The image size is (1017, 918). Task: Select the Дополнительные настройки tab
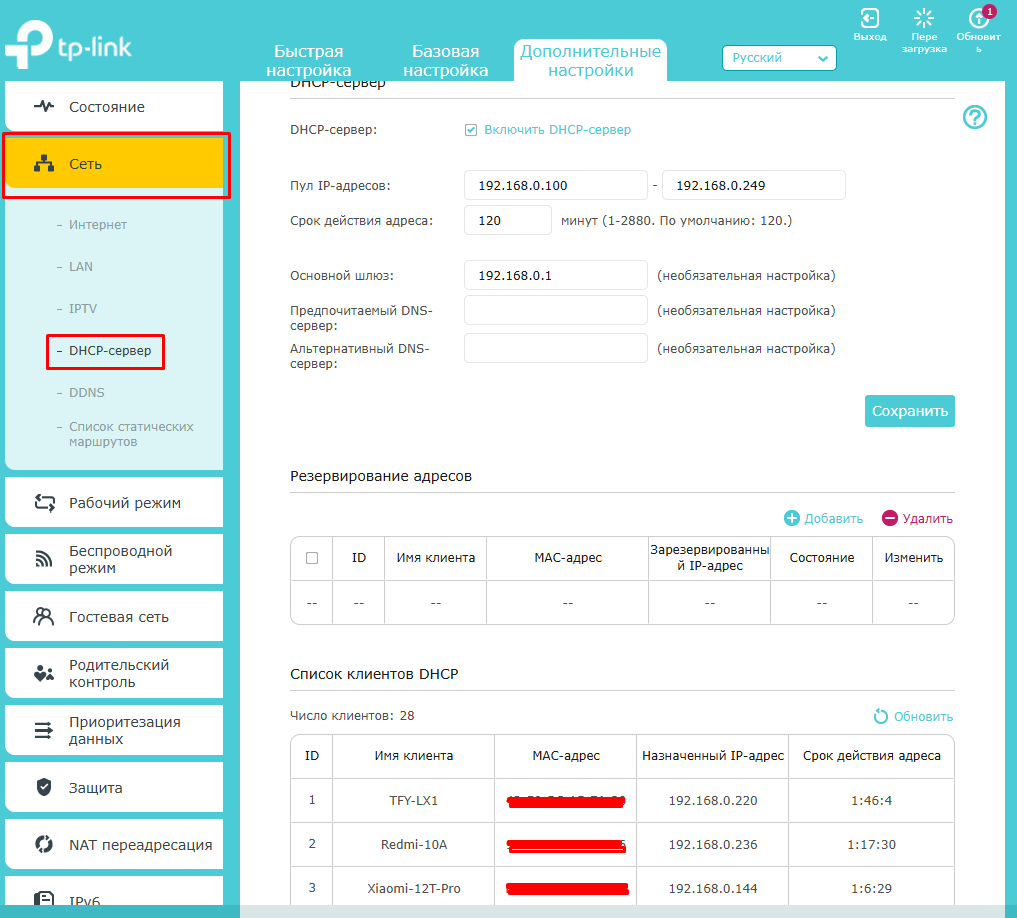tap(590, 60)
